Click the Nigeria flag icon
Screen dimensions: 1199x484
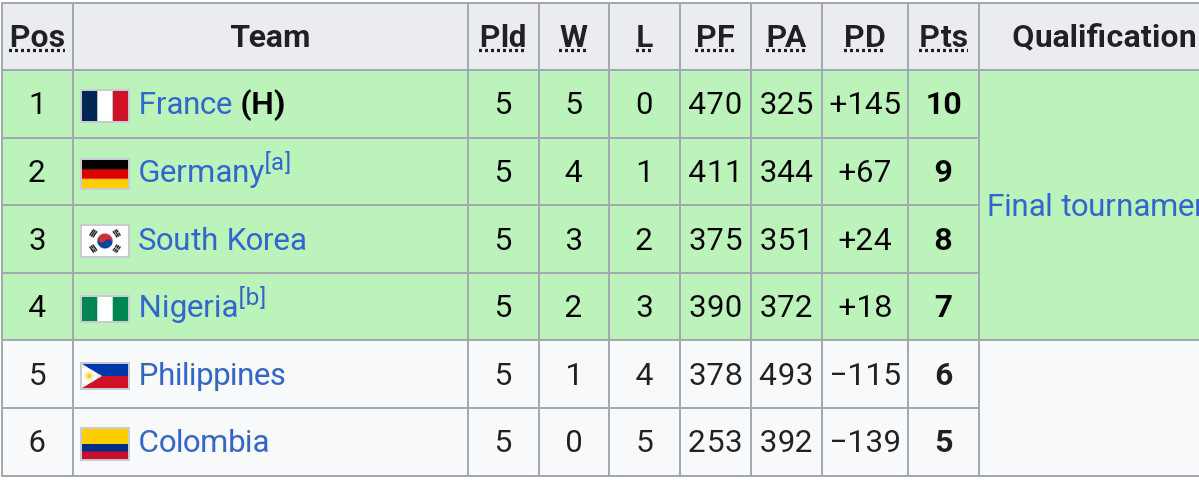105,307
